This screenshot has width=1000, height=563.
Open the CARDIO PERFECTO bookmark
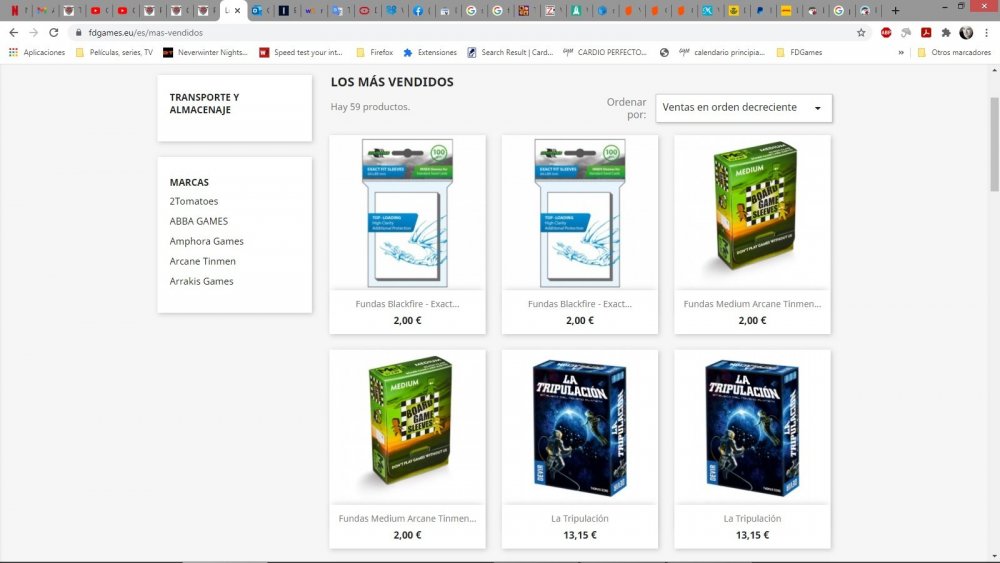605,52
